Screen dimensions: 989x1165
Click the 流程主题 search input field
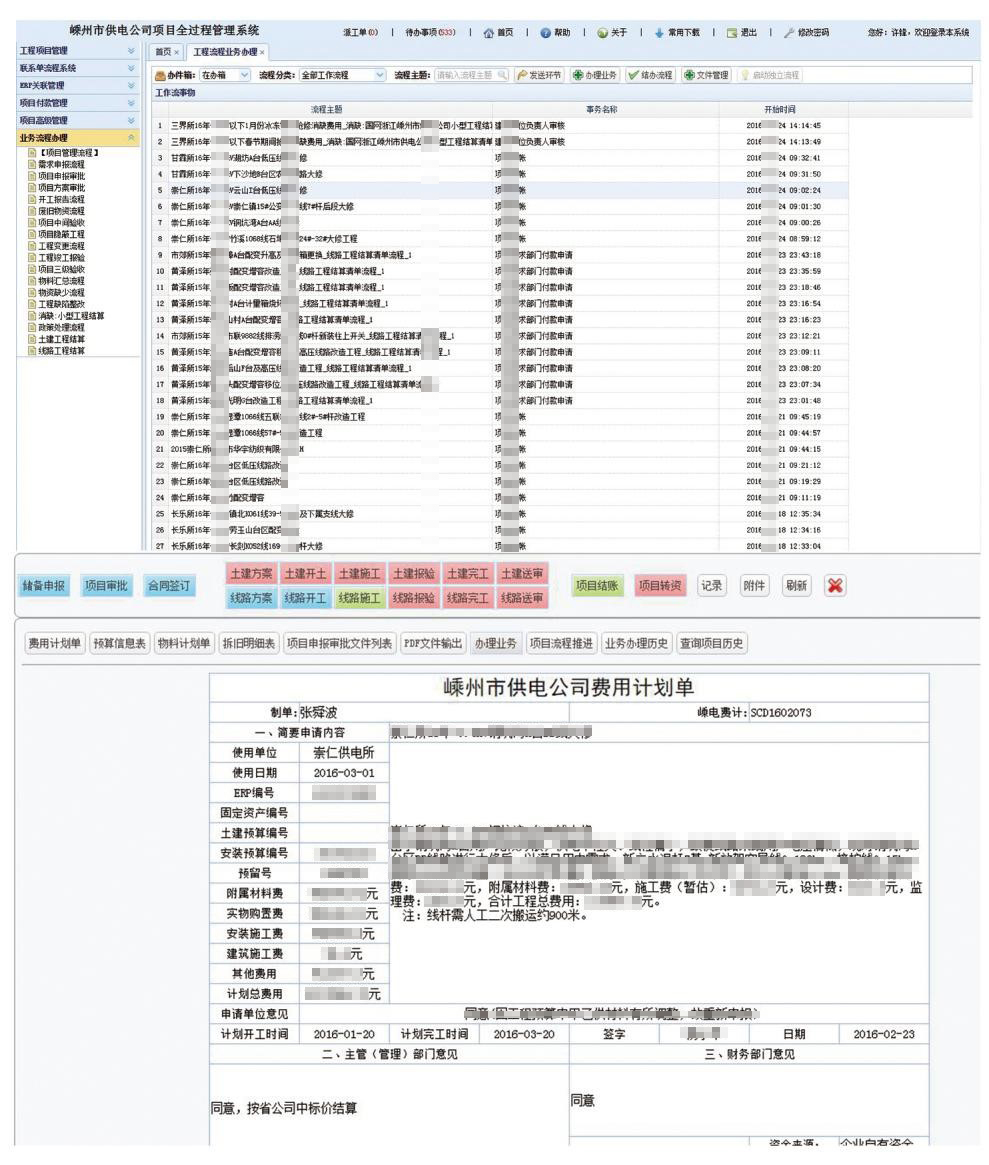pos(462,76)
